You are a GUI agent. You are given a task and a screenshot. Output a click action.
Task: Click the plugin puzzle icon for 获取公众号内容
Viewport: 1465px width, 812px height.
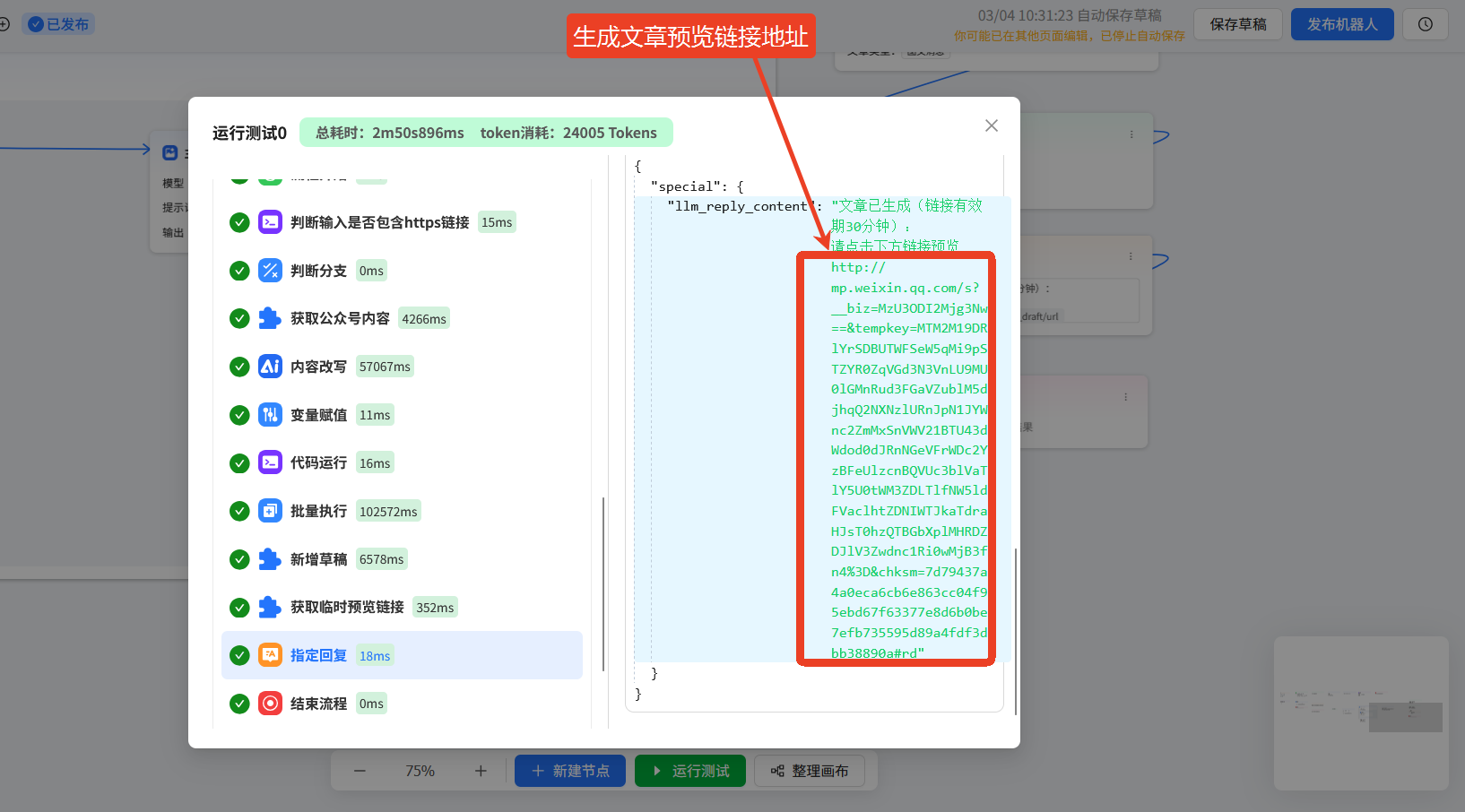tap(270, 318)
